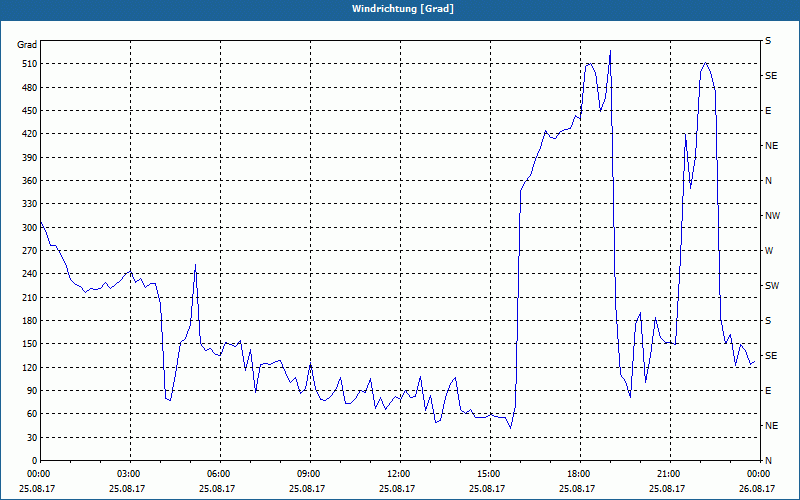Select the W compass label on right axis
The height and width of the screenshot is (500, 800).
[769, 251]
